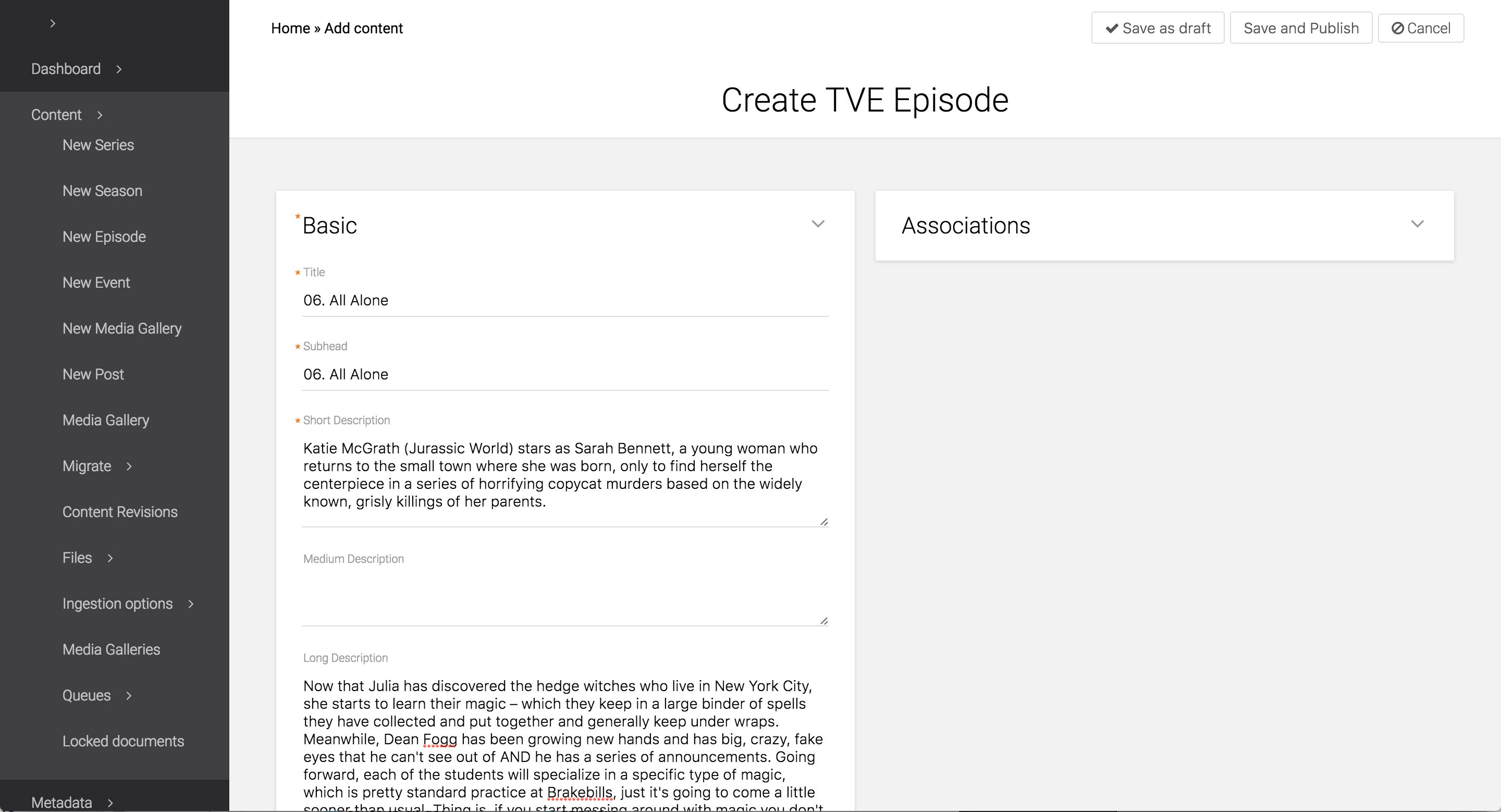This screenshot has height=812, width=1501.
Task: Click the Content chevron icon
Action: [100, 115]
